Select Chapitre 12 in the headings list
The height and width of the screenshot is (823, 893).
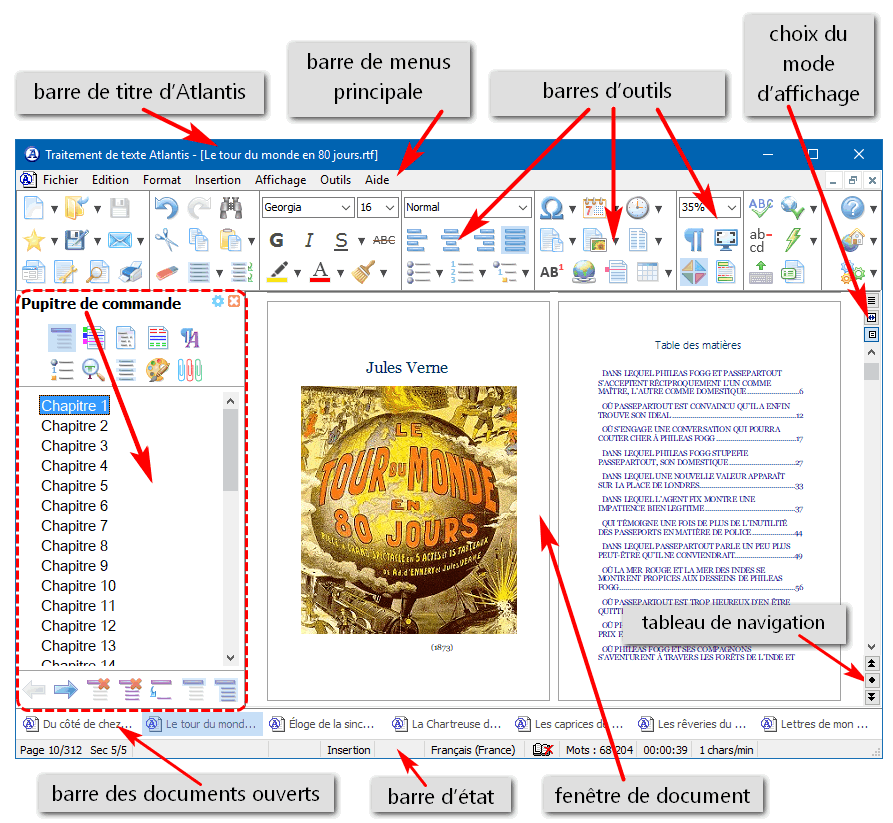pos(78,626)
